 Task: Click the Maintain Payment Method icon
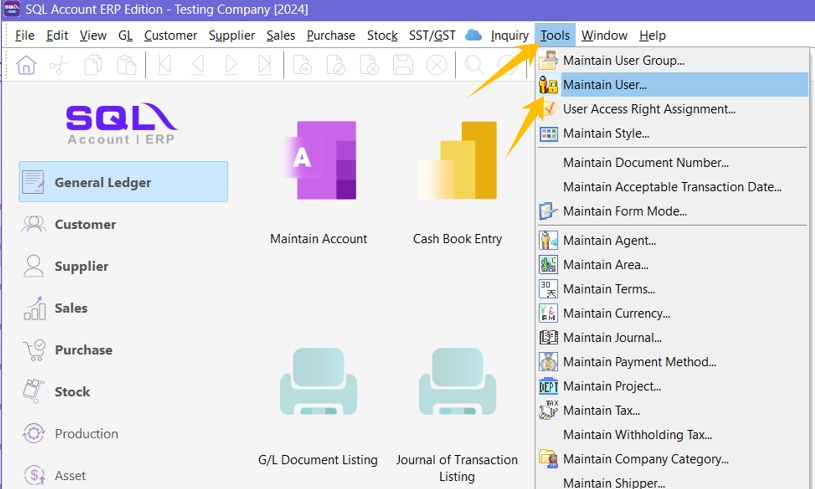[x=548, y=362]
